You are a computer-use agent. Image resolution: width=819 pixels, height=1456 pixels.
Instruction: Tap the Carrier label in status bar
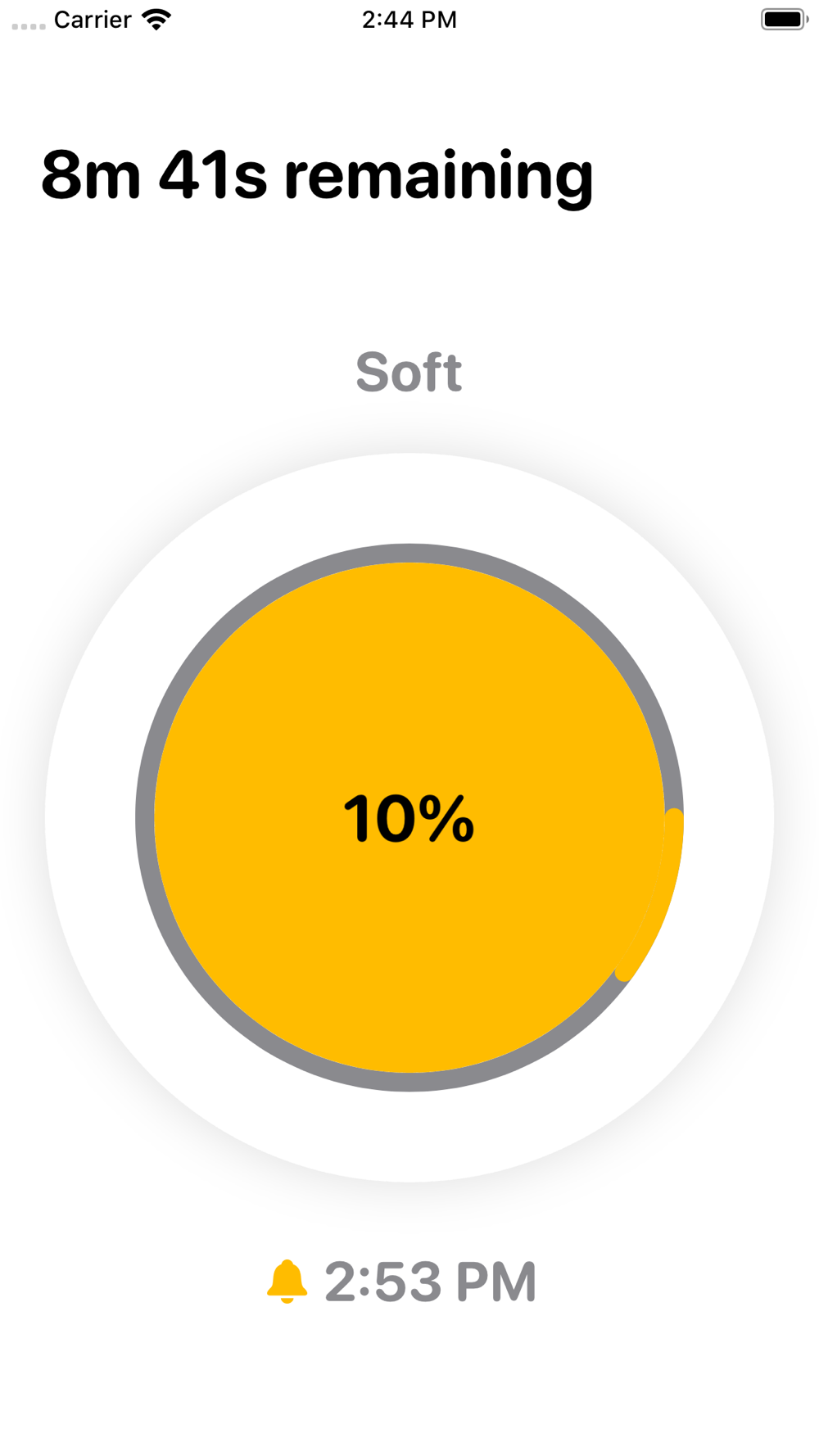click(93, 20)
